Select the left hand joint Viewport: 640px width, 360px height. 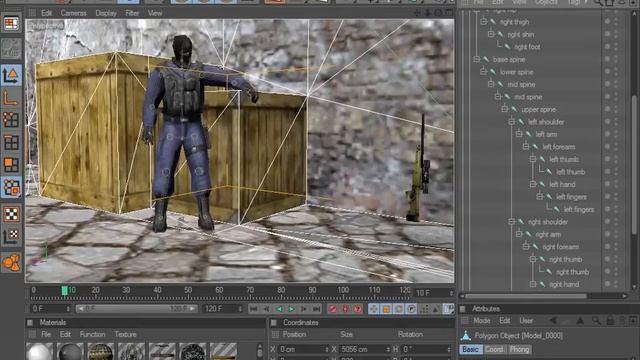(x=562, y=184)
